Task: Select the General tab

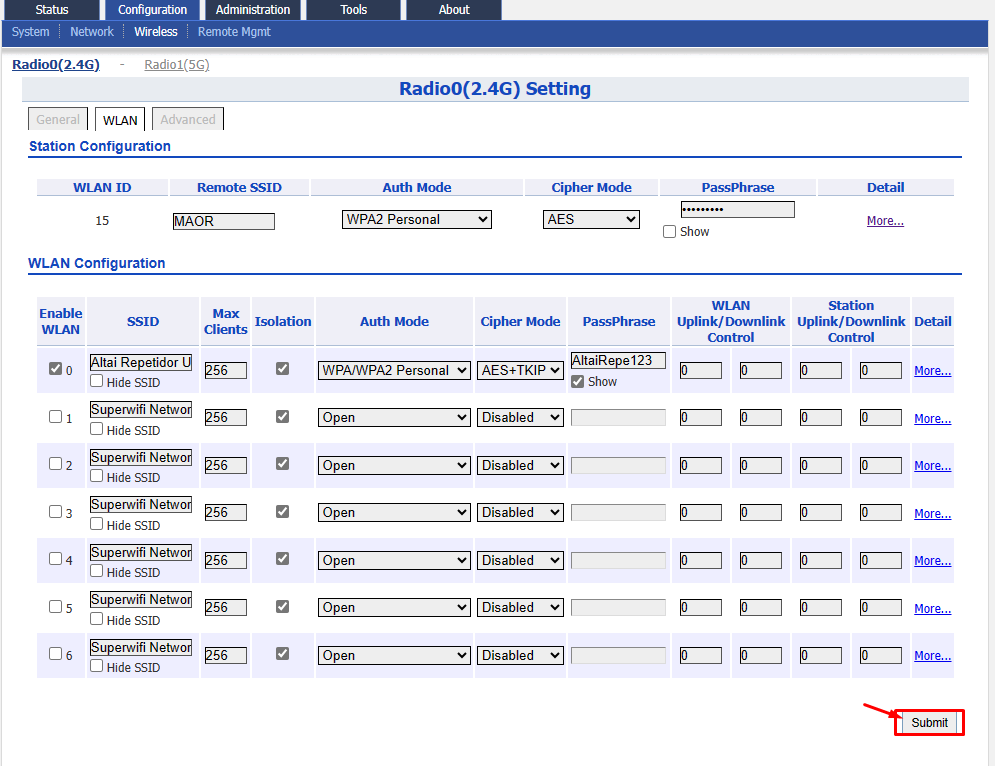Action: (x=58, y=119)
